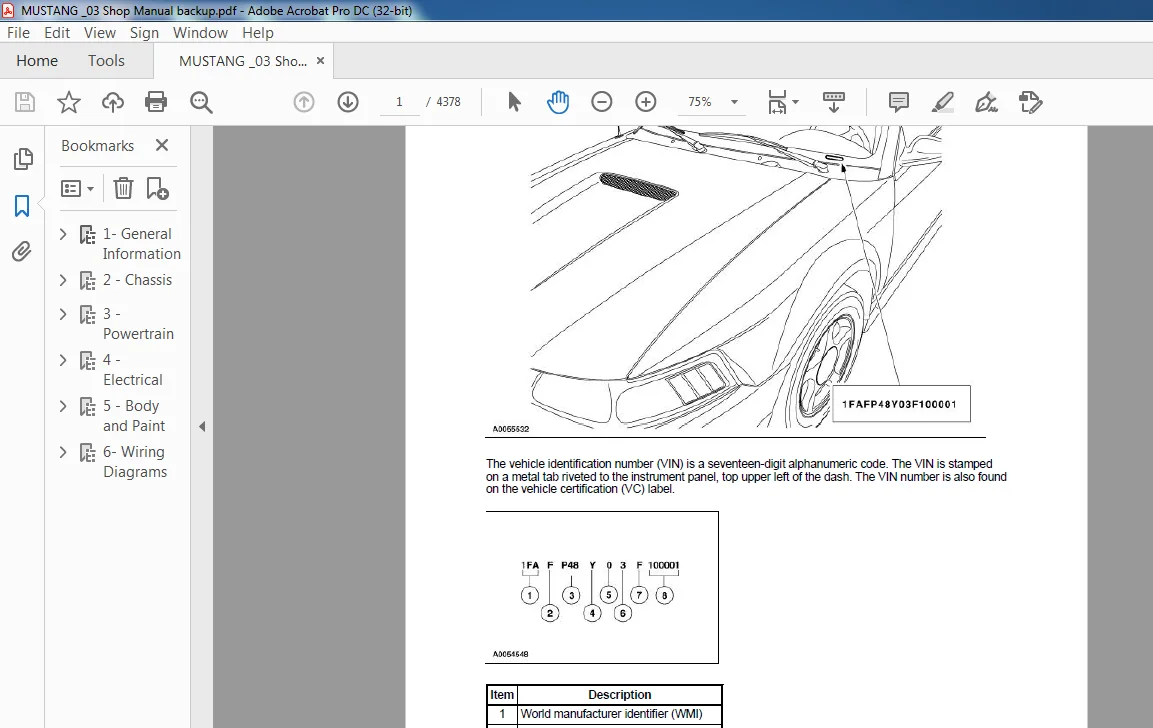
Task: Collapse the navigation pane arrow
Action: tap(202, 427)
